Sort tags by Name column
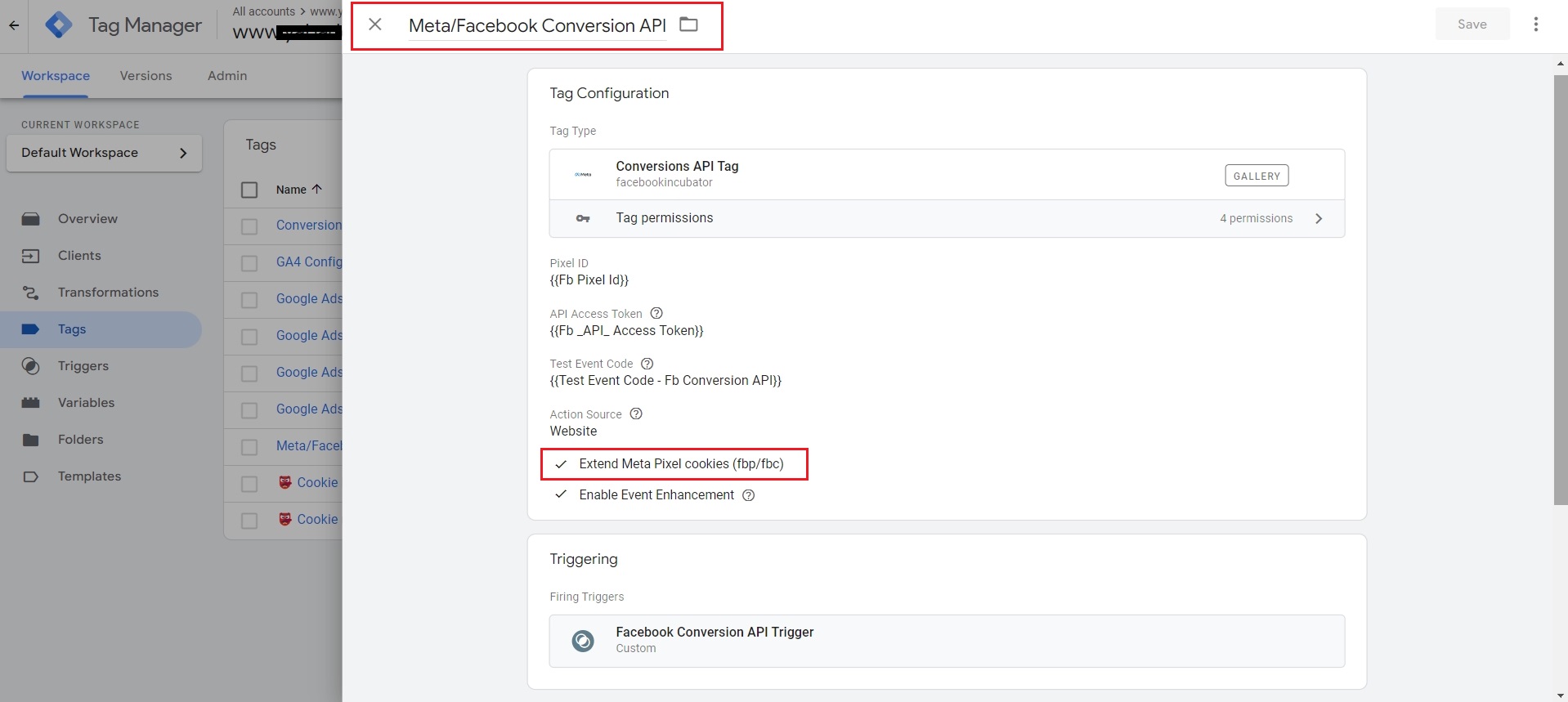1568x702 pixels. click(x=298, y=190)
